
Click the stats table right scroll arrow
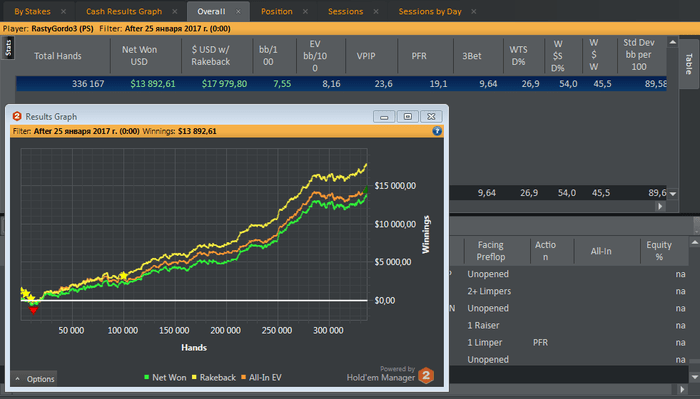click(x=660, y=206)
